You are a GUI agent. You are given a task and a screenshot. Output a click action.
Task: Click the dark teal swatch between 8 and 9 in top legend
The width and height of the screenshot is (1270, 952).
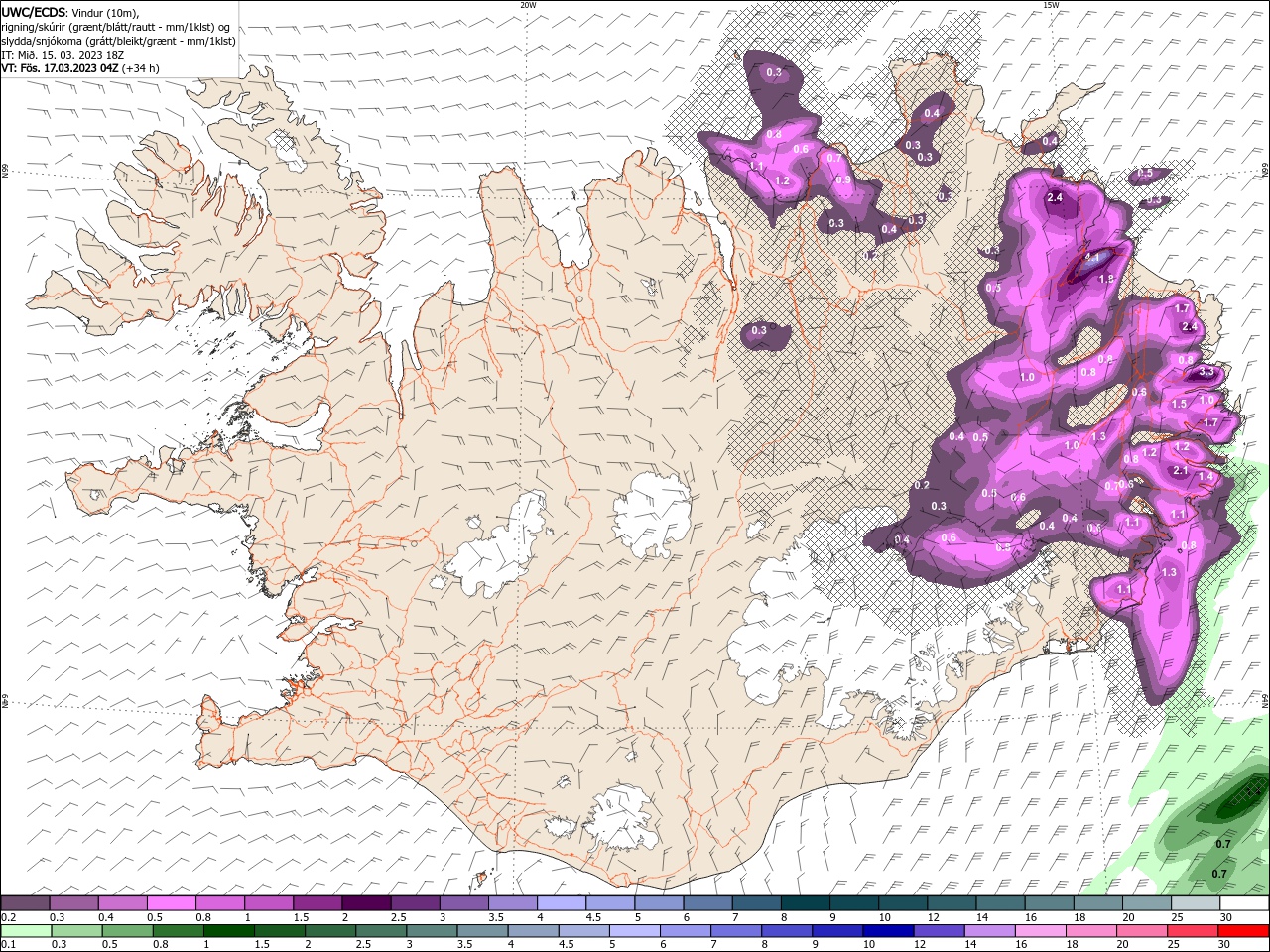tap(805, 903)
